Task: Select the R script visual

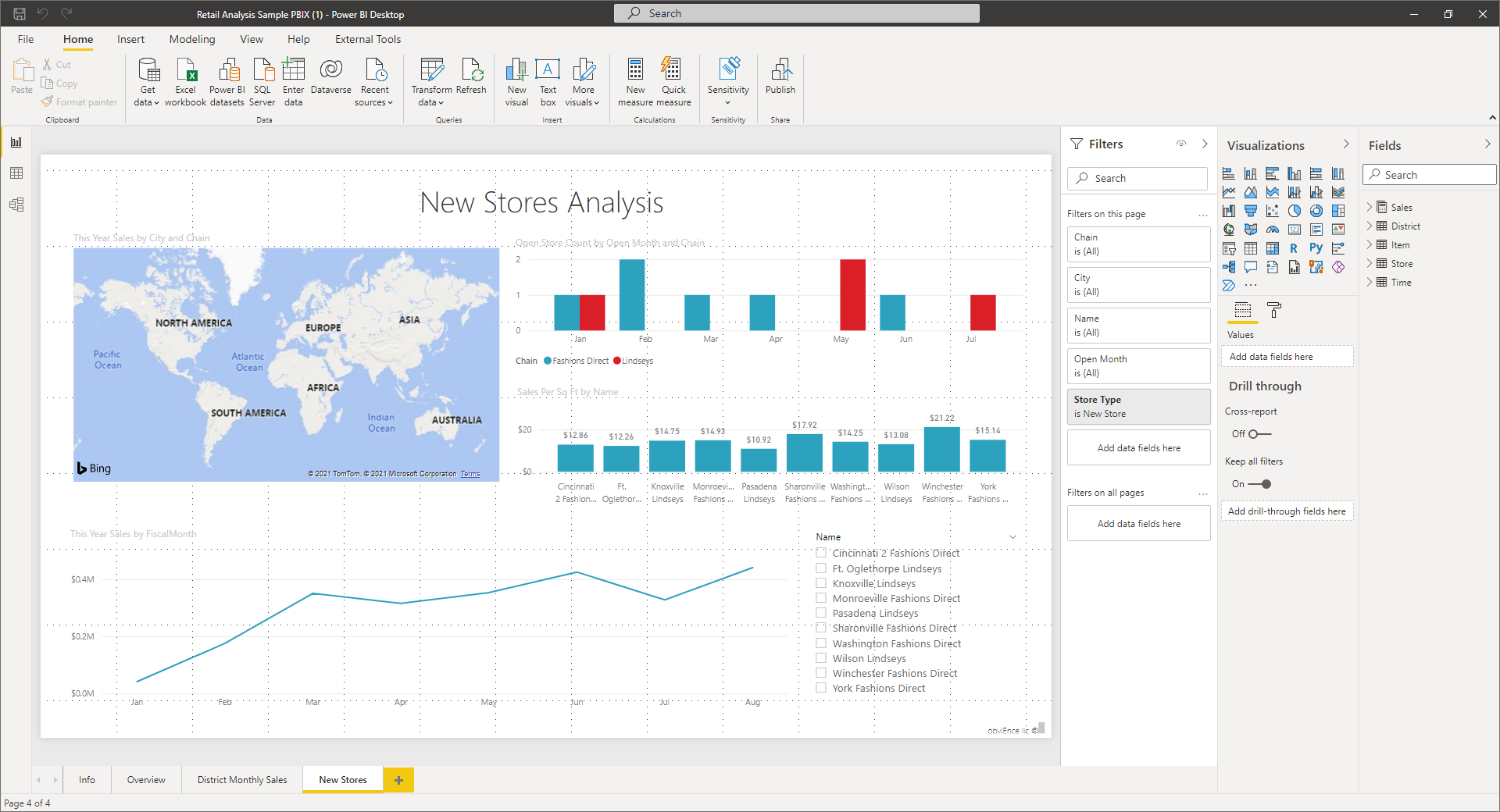Action: pyautogui.click(x=1295, y=248)
